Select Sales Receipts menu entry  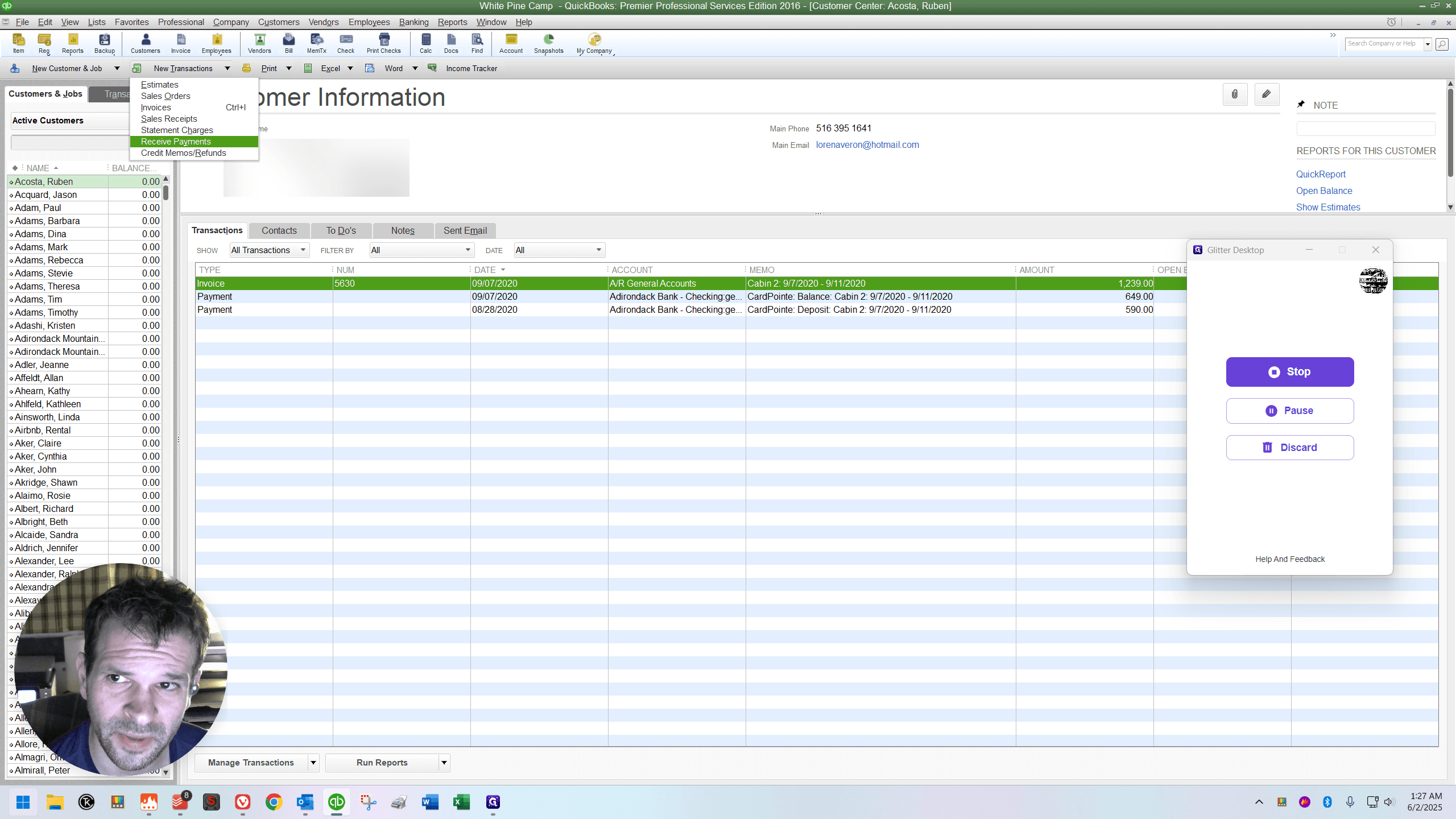pos(194,119)
